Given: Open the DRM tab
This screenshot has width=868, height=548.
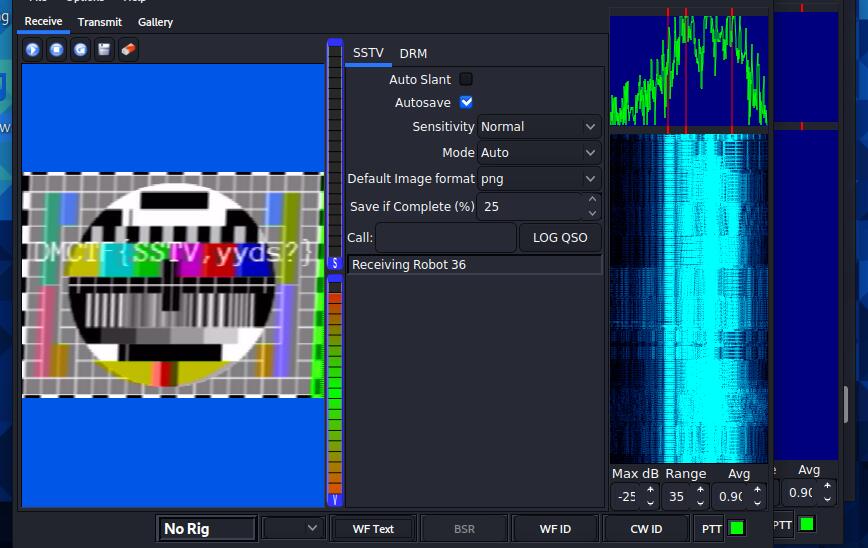Looking at the screenshot, I should [413, 53].
